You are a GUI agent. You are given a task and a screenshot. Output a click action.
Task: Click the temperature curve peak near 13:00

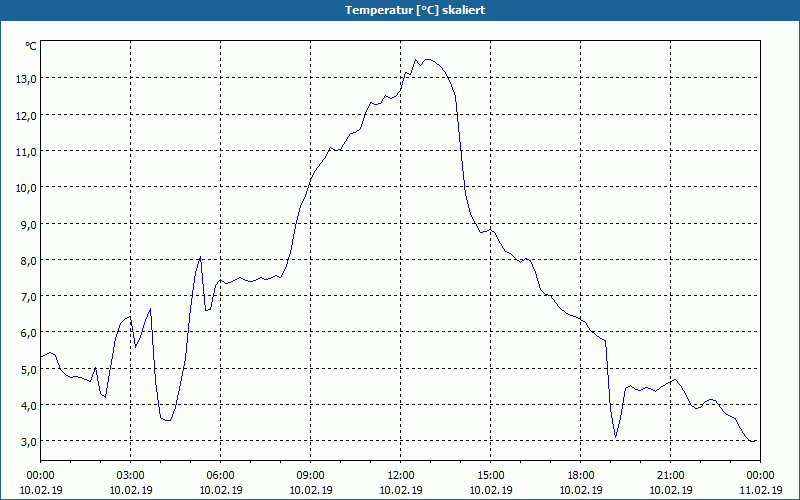[x=429, y=60]
